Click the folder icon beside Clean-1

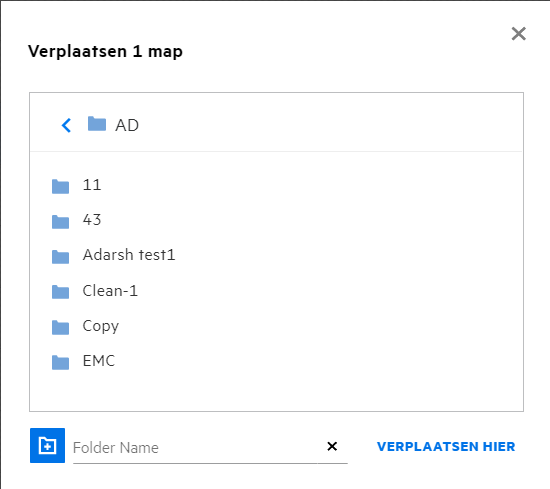click(60, 292)
